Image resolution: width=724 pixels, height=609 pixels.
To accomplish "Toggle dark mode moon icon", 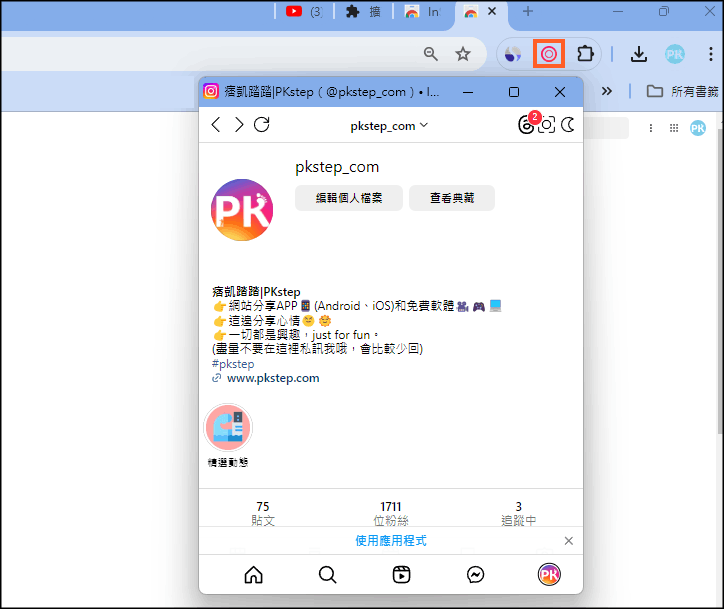I will (x=568, y=125).
